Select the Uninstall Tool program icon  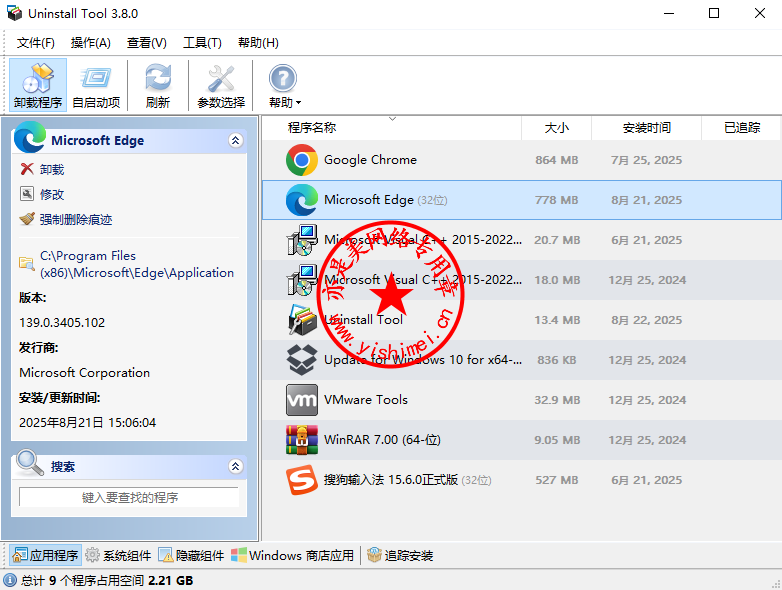(x=302, y=320)
